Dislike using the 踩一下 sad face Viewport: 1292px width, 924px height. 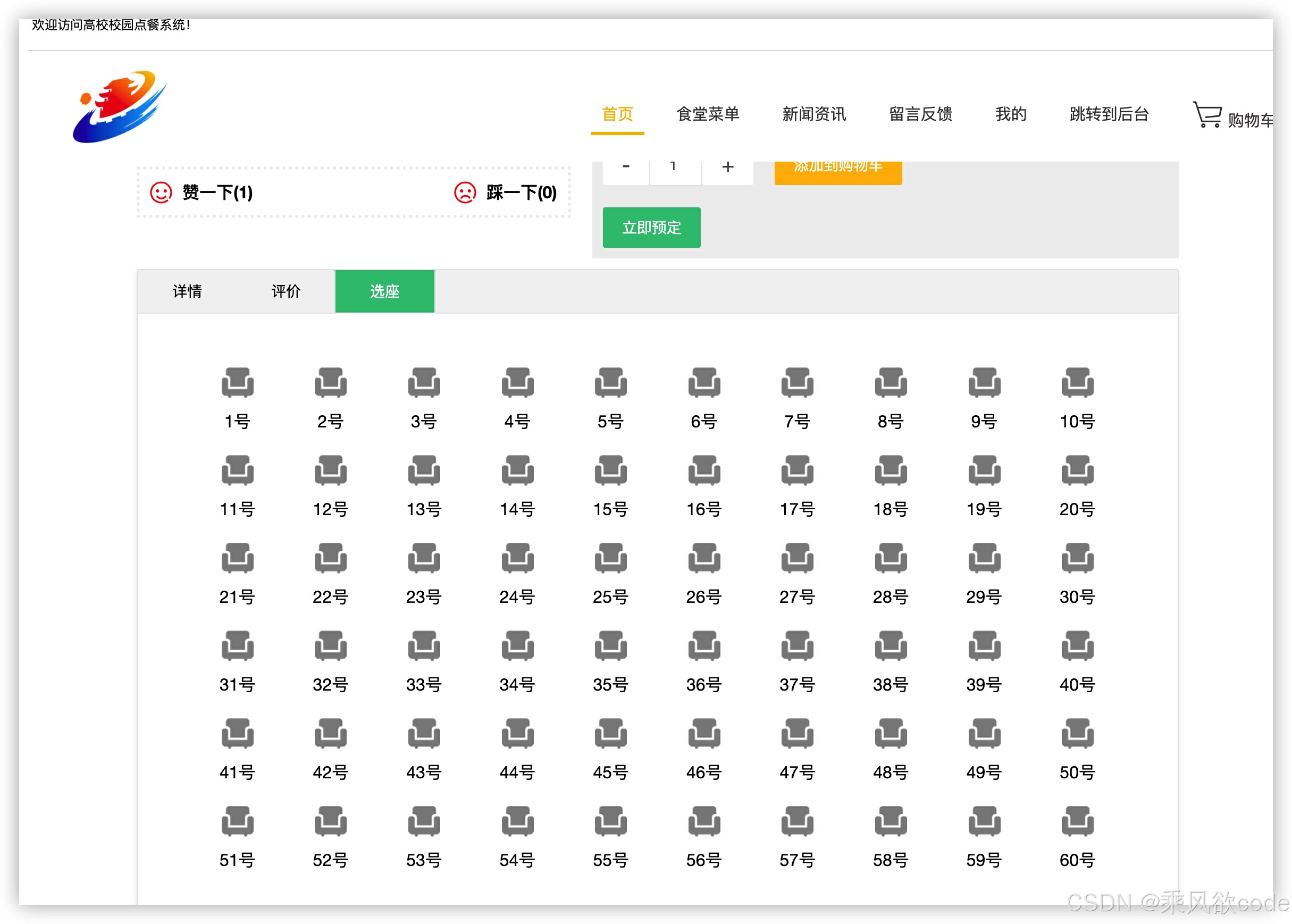pos(465,192)
